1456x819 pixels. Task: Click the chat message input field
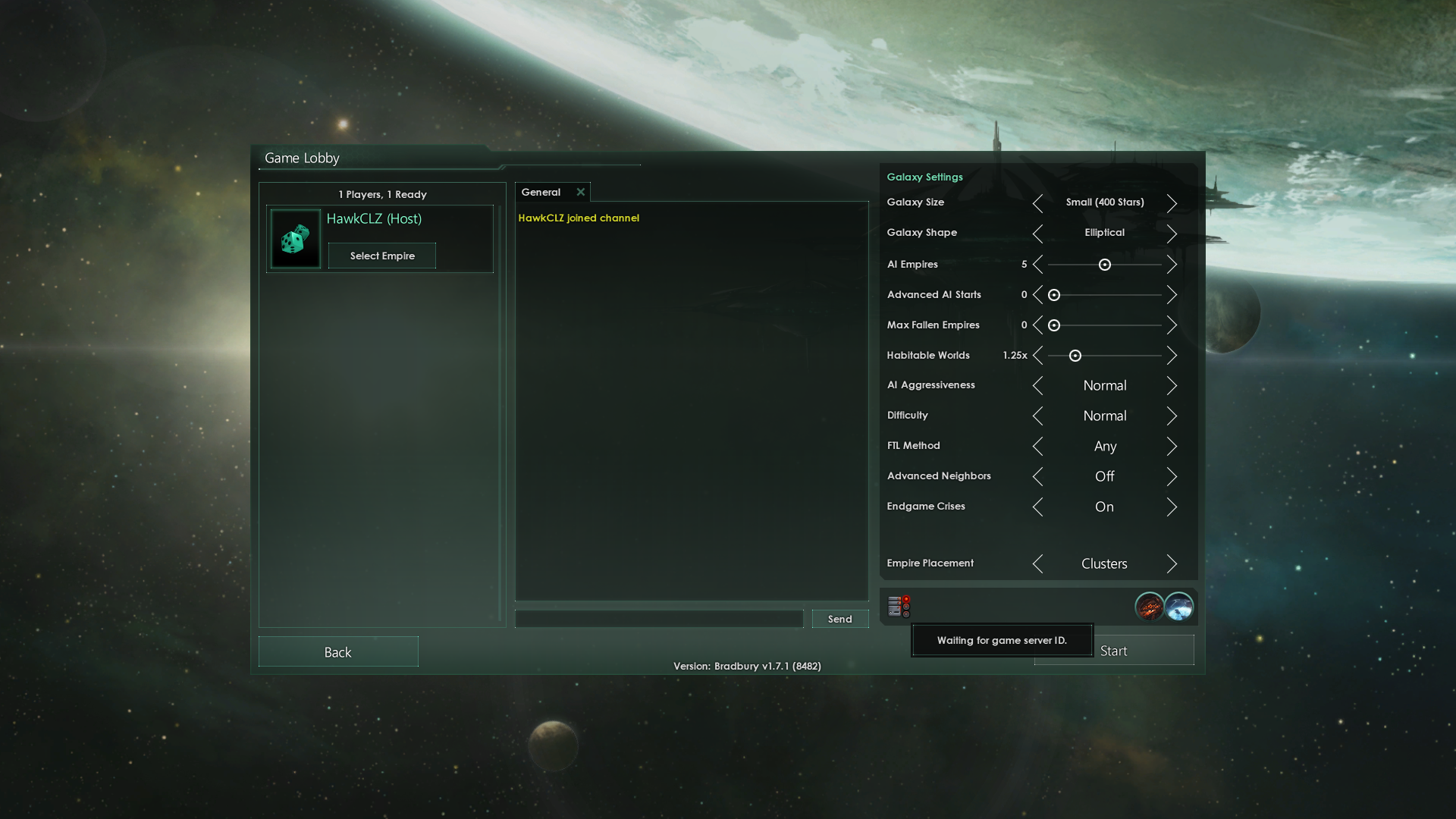click(658, 618)
